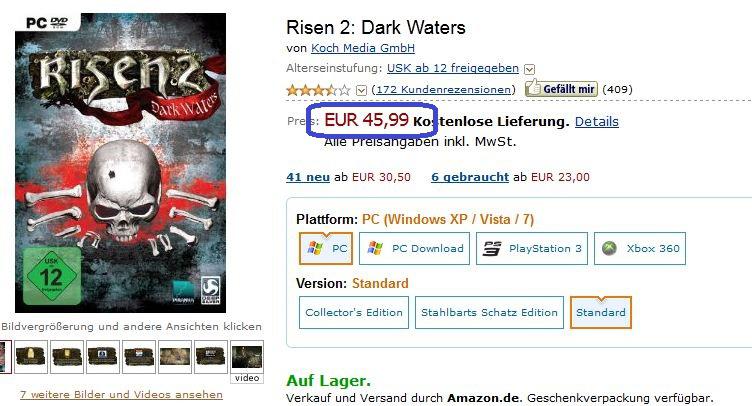Viewport: 752px width, 406px height.
Task: Choose Xbox 360 platform
Action: [640, 248]
